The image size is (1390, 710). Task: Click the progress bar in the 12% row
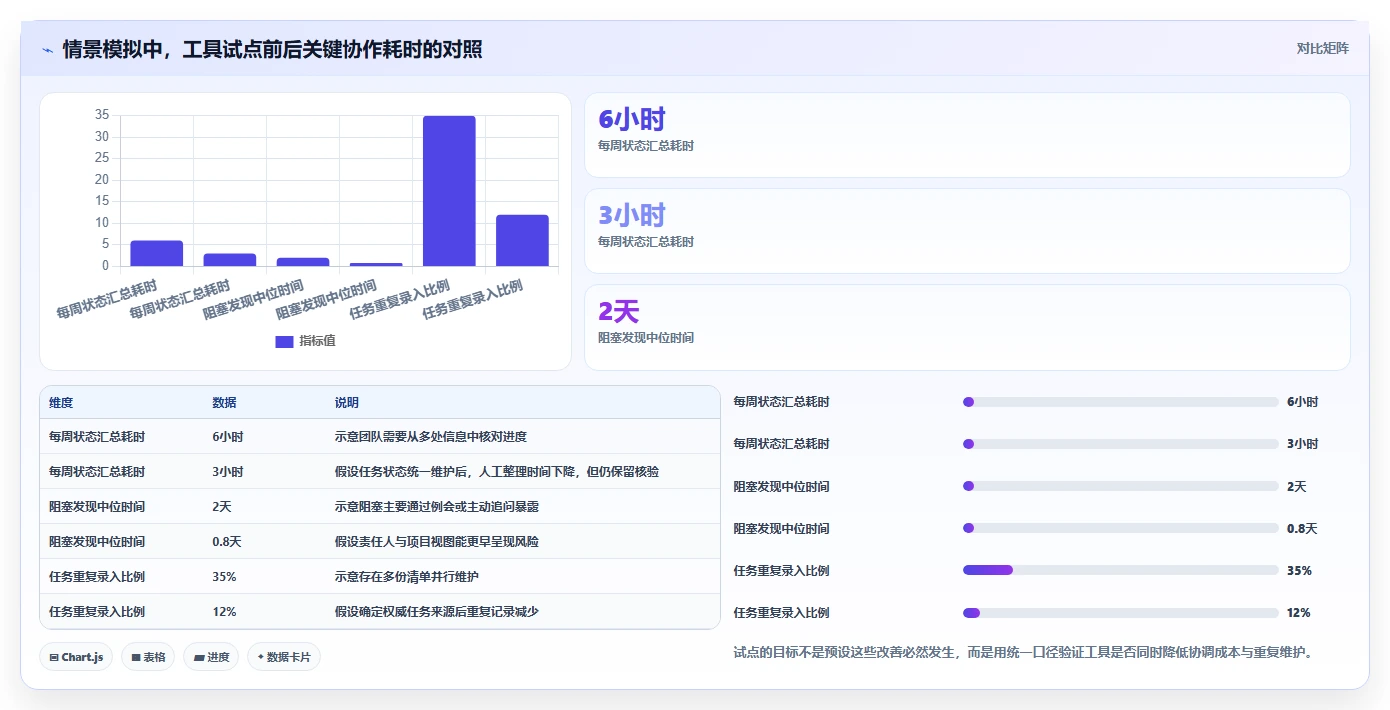[x=1120, y=613]
